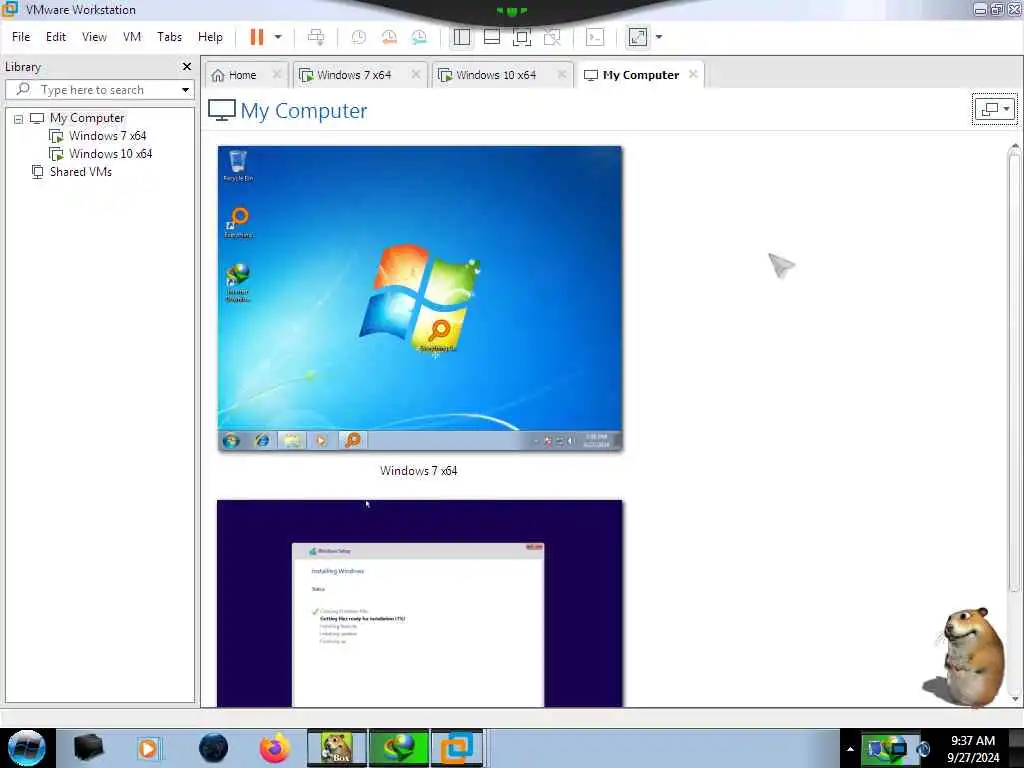Click the scrollbar down arrow
1024x768 pixels.
point(1015,699)
